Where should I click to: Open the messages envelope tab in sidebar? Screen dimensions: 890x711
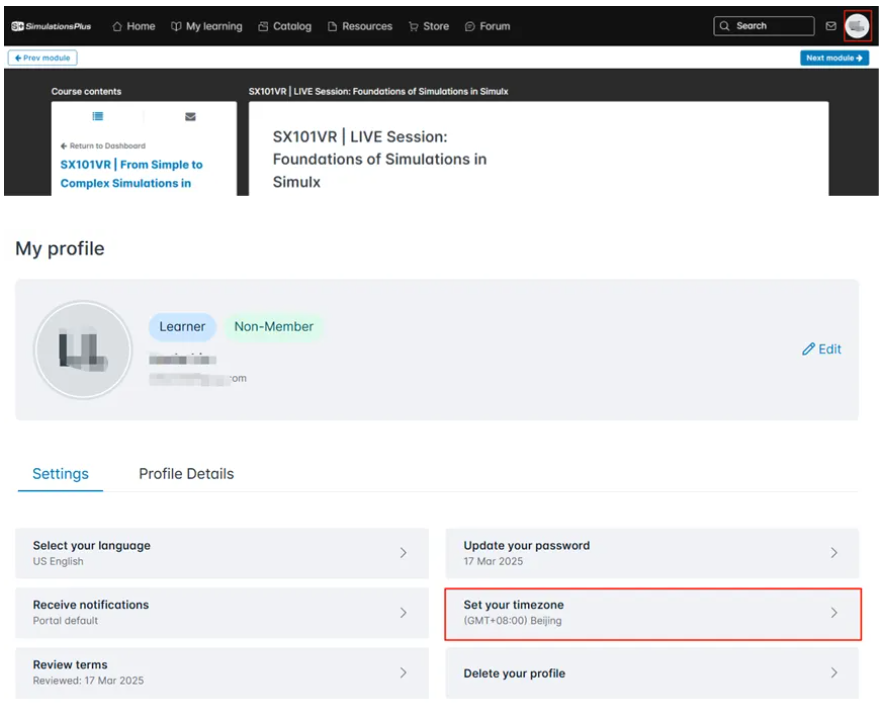coord(190,116)
